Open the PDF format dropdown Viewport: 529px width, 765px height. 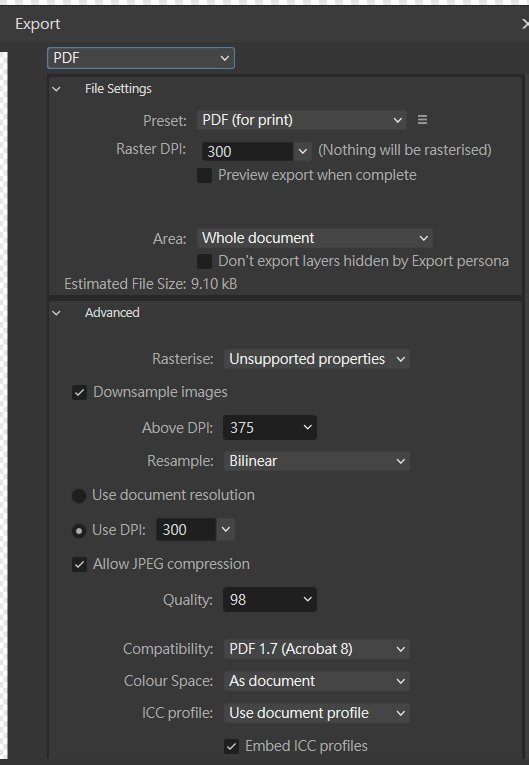pyautogui.click(x=141, y=58)
